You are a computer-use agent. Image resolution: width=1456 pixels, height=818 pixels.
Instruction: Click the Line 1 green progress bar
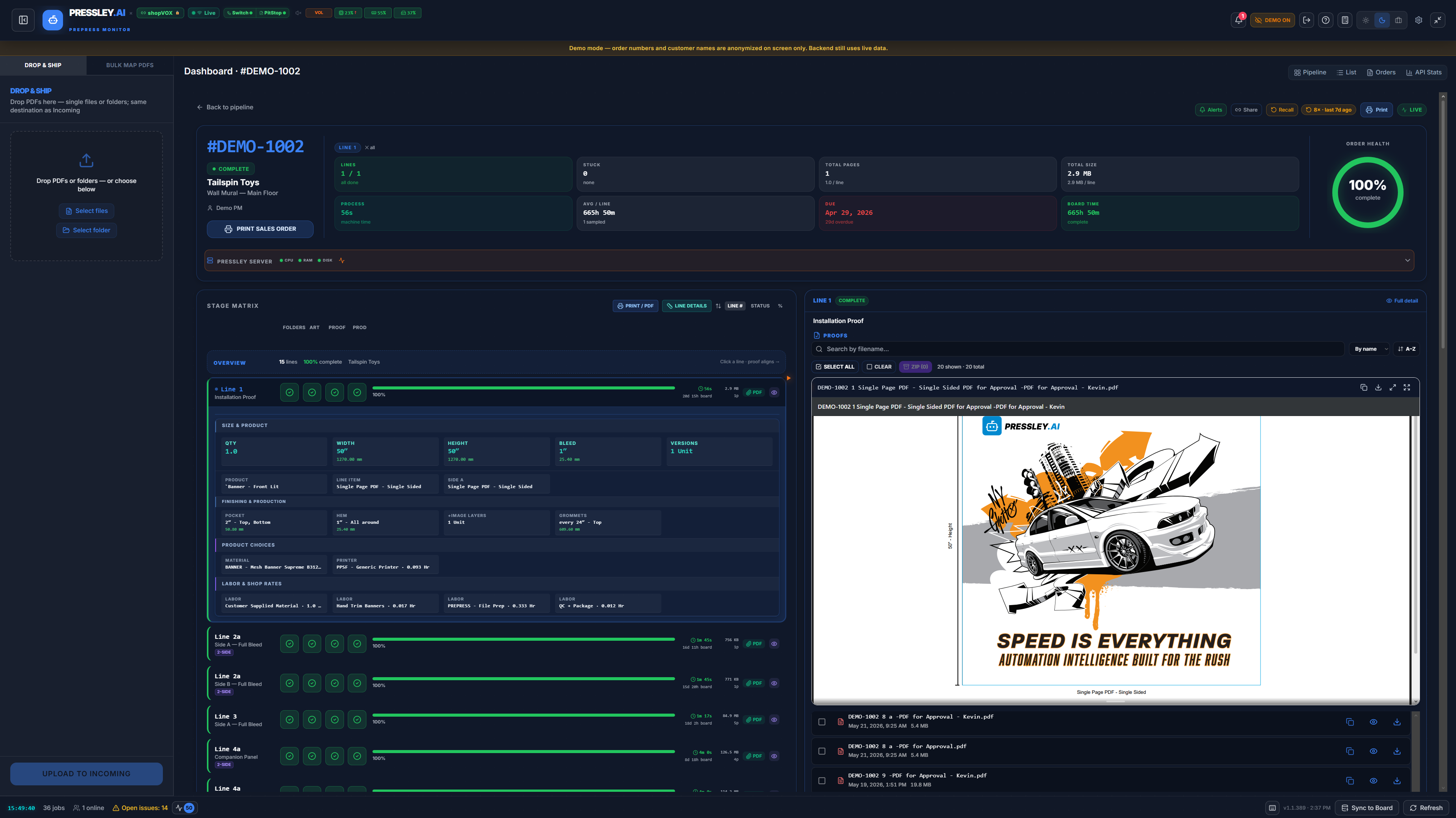[x=524, y=388]
